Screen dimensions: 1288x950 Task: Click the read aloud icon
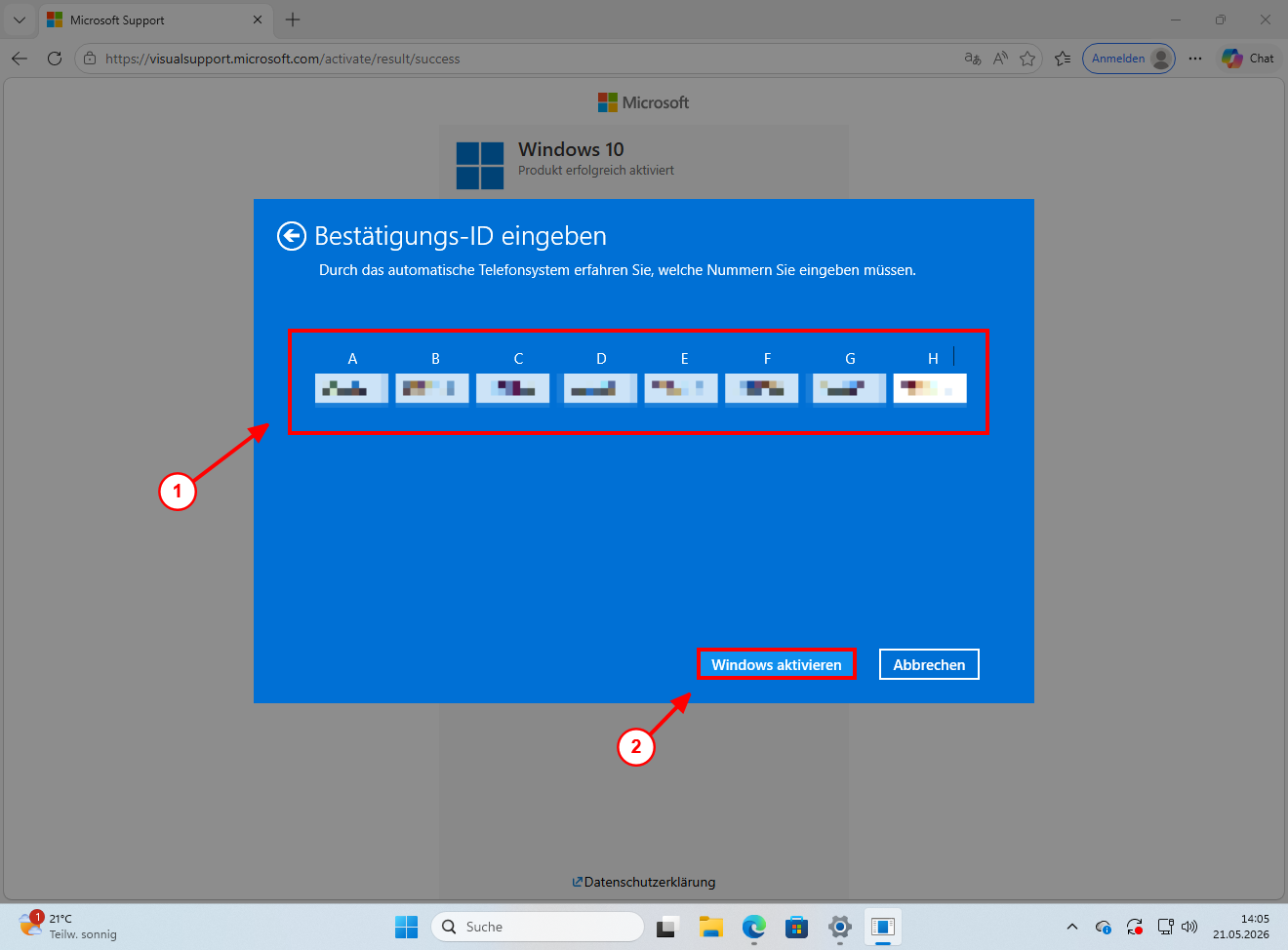[1000, 59]
